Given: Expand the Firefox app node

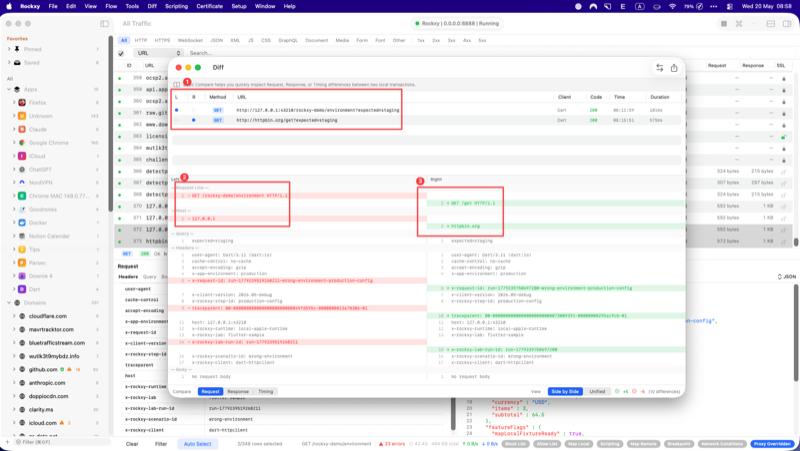Looking at the screenshot, I should tap(14, 103).
